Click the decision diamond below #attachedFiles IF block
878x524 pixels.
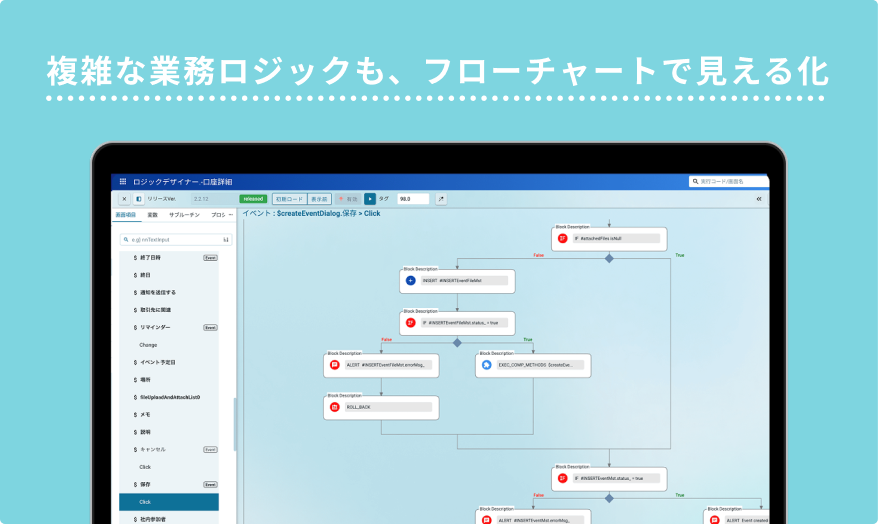coord(609,259)
